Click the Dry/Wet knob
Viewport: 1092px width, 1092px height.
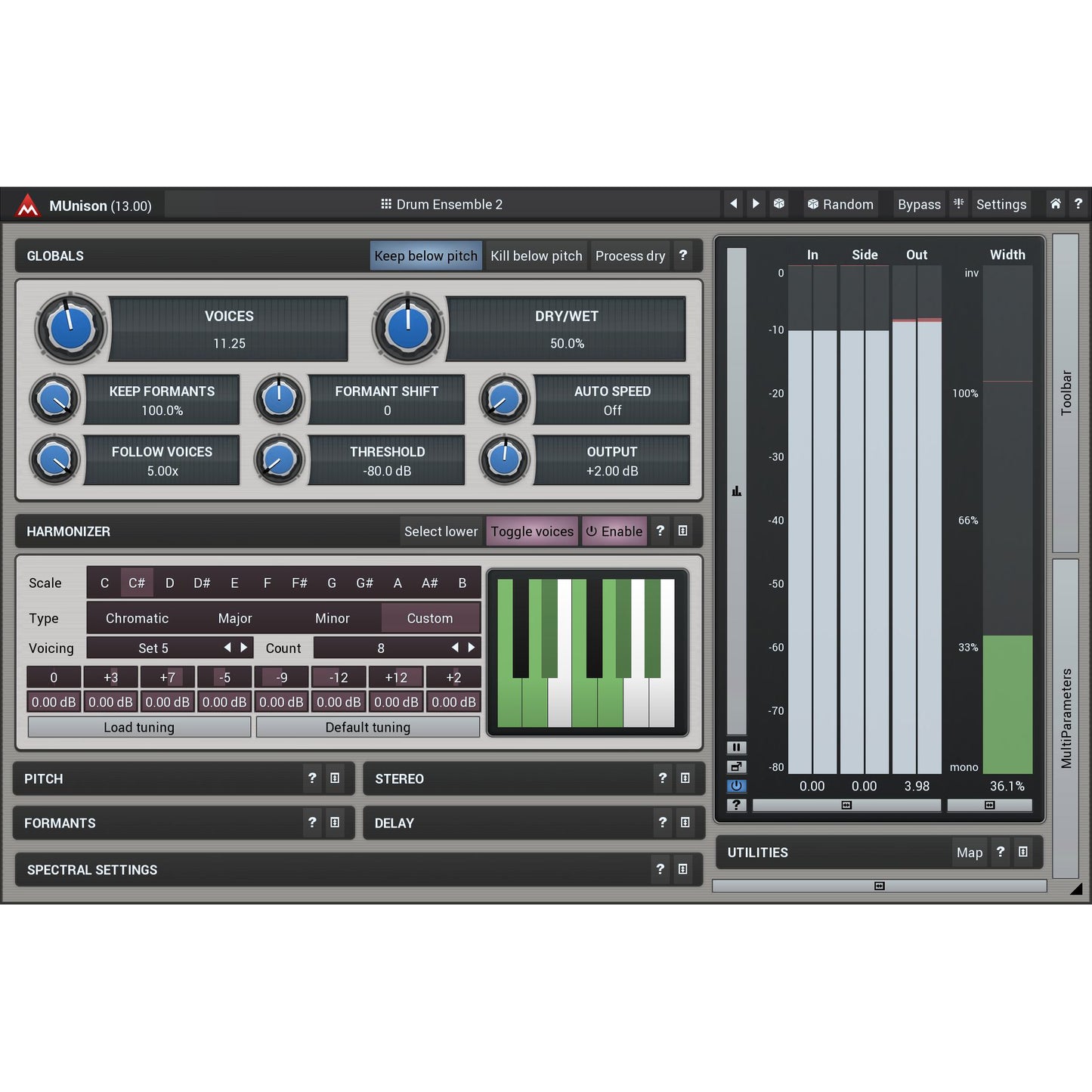[x=407, y=329]
